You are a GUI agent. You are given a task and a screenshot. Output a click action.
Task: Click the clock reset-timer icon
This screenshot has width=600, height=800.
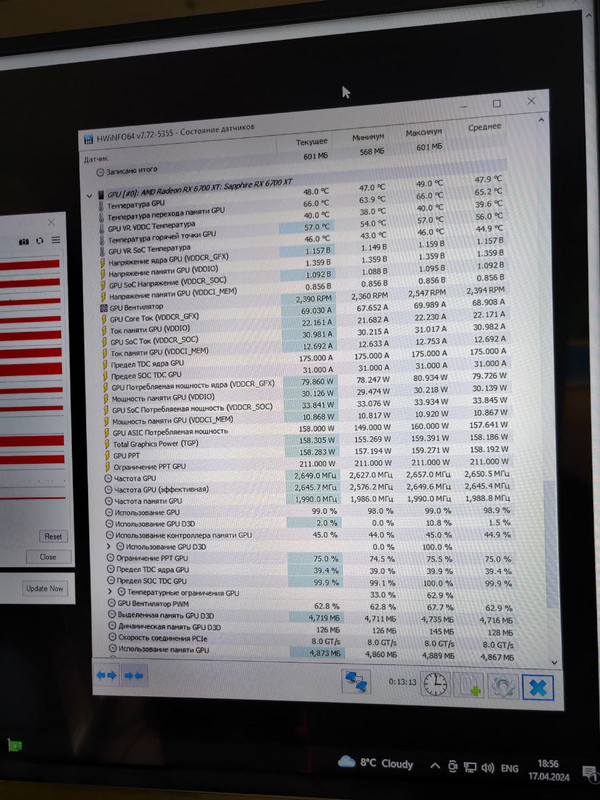tap(435, 684)
